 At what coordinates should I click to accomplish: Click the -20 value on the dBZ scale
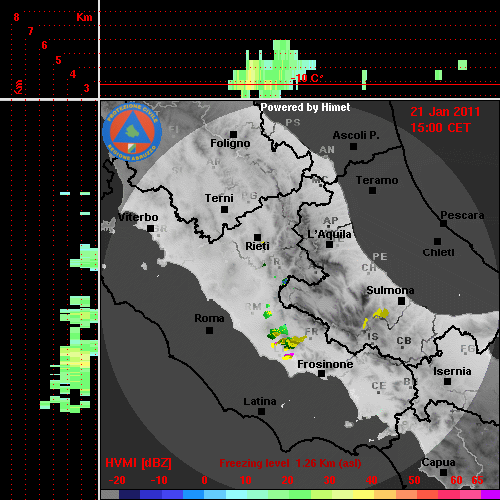[x=117, y=480]
